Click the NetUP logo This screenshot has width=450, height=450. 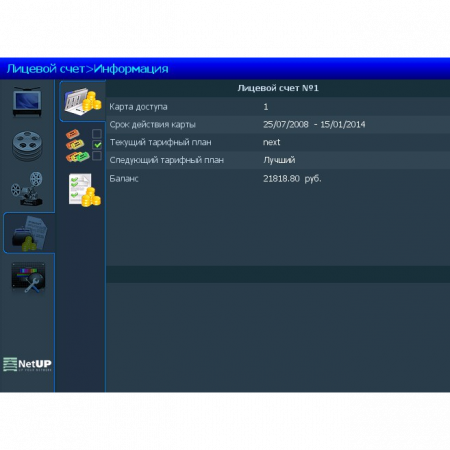pyautogui.click(x=27, y=364)
